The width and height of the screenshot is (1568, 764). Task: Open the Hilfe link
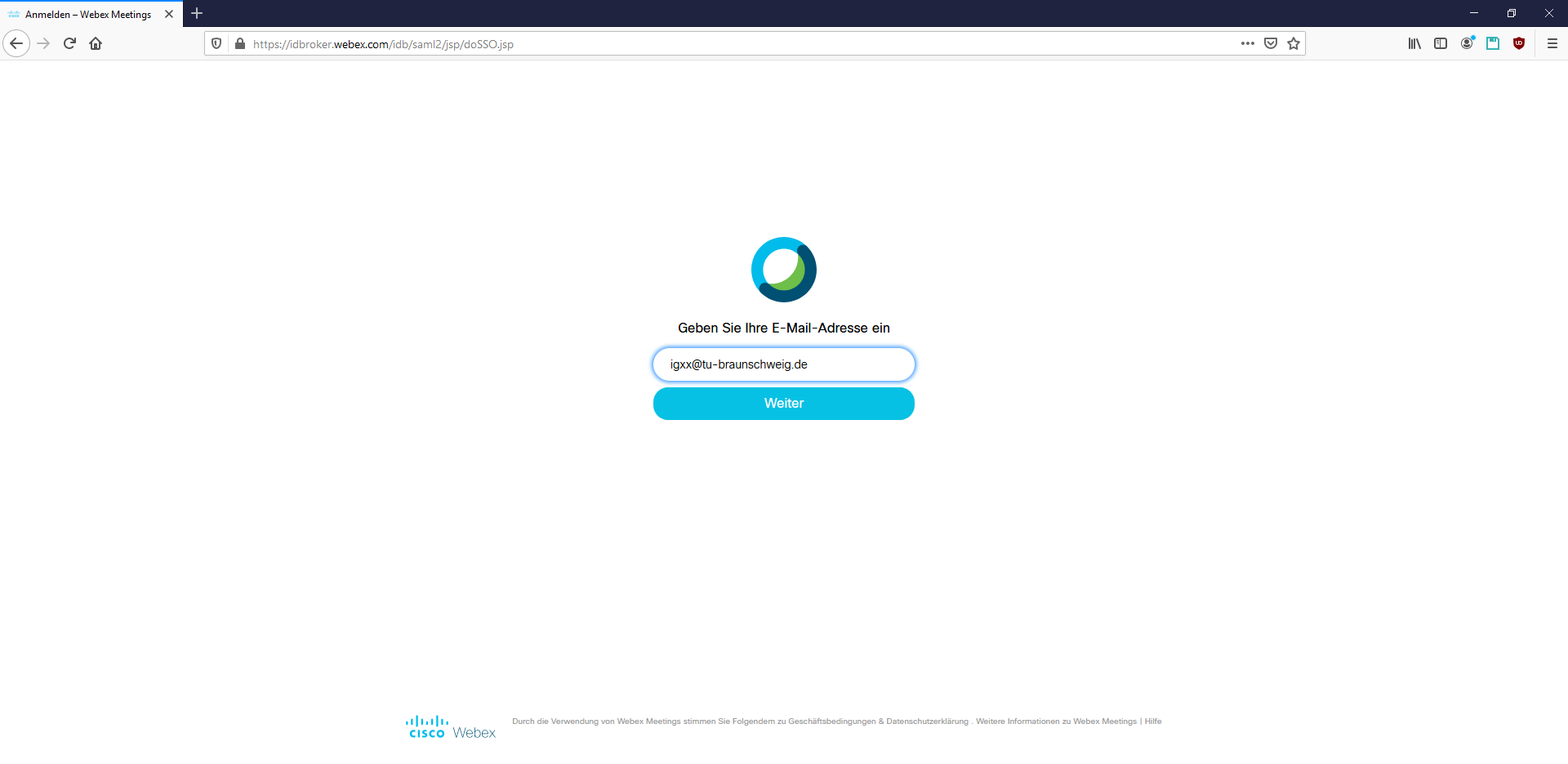click(1153, 722)
